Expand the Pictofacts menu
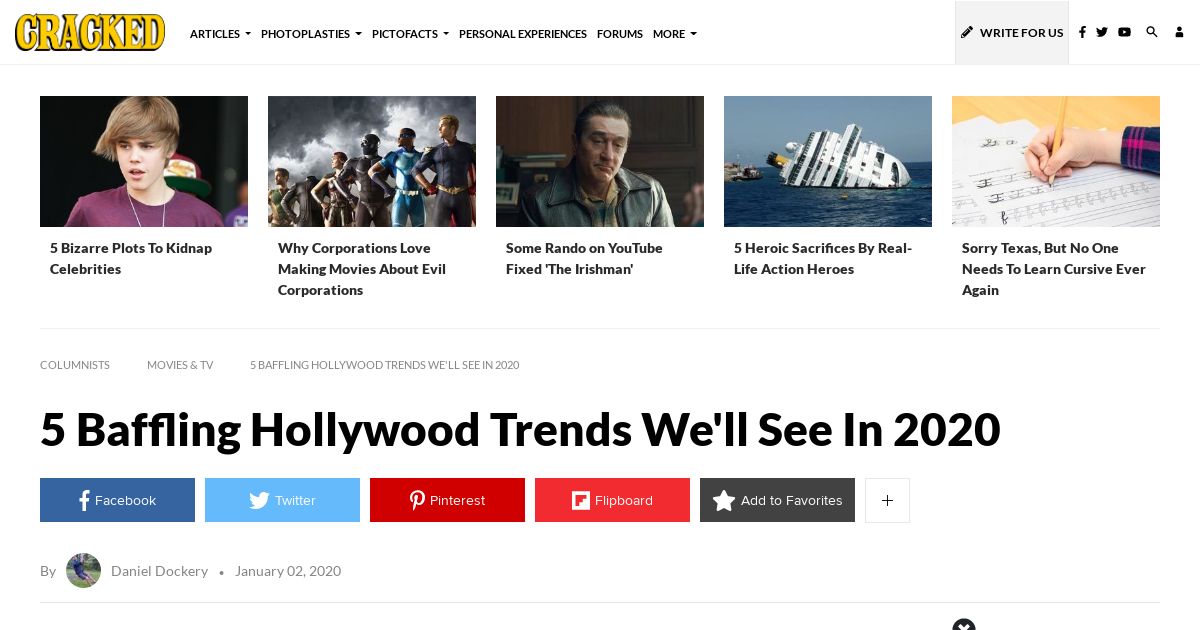 pyautogui.click(x=410, y=34)
